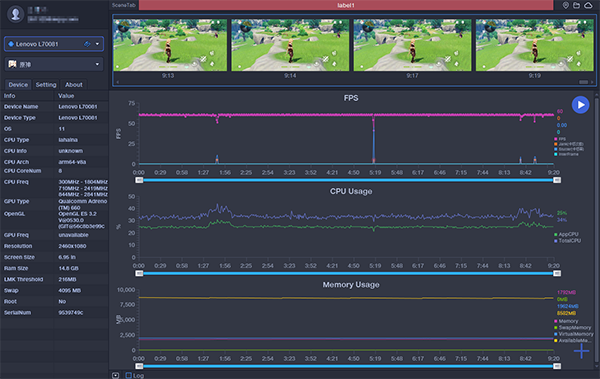Enable the Log checkbox
This screenshot has width=600, height=379.
(129, 376)
